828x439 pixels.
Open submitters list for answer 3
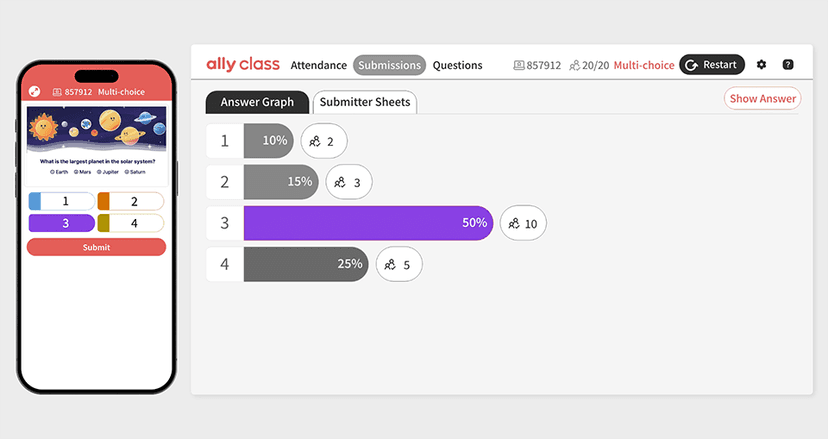click(523, 223)
